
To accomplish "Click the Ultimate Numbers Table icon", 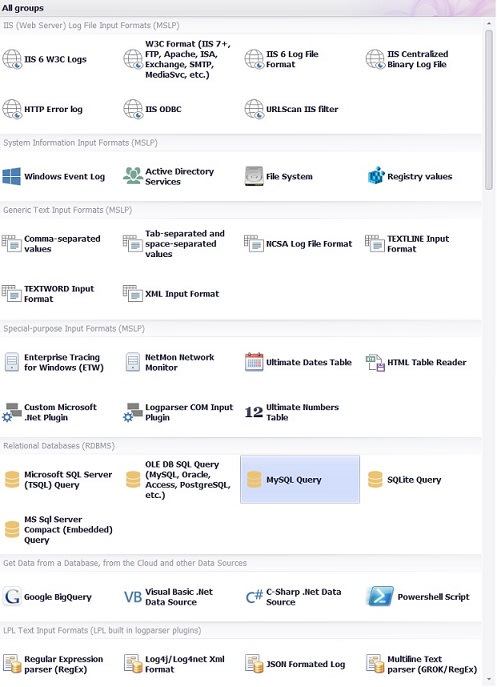I will (x=254, y=412).
